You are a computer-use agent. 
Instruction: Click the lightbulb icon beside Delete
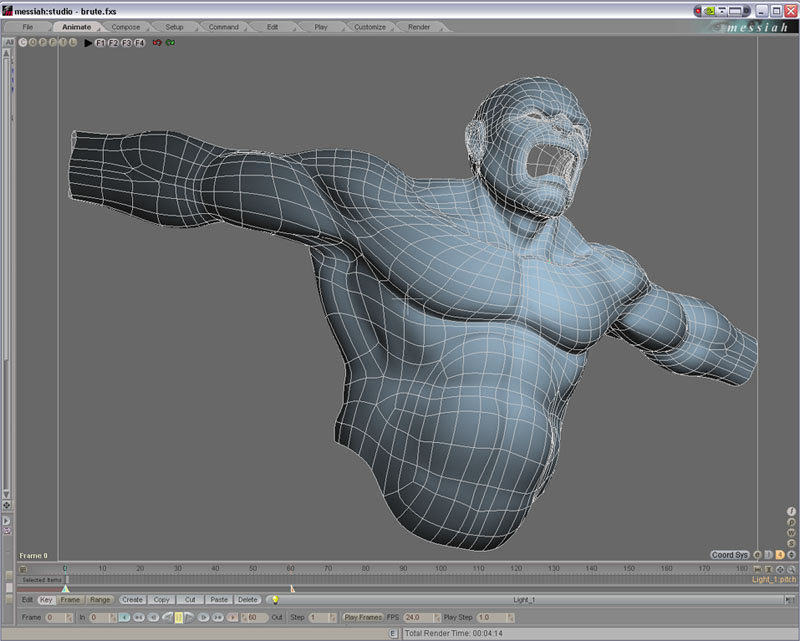pos(274,600)
